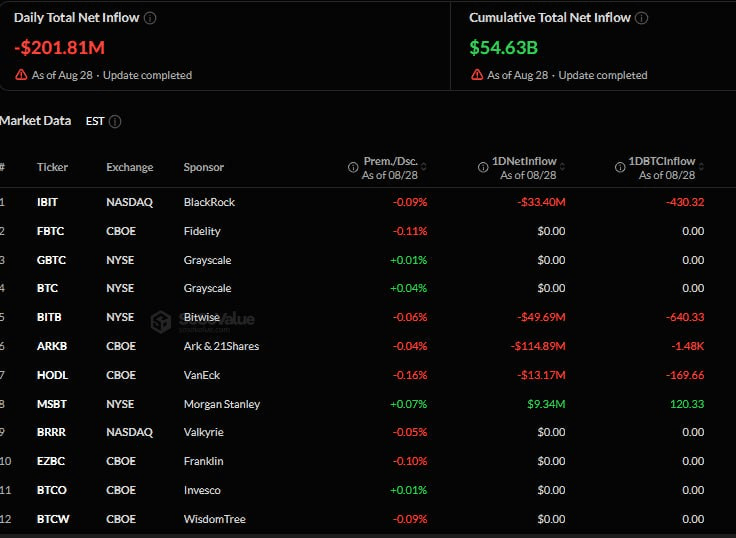Click the Sponsor column header

pyautogui.click(x=204, y=167)
